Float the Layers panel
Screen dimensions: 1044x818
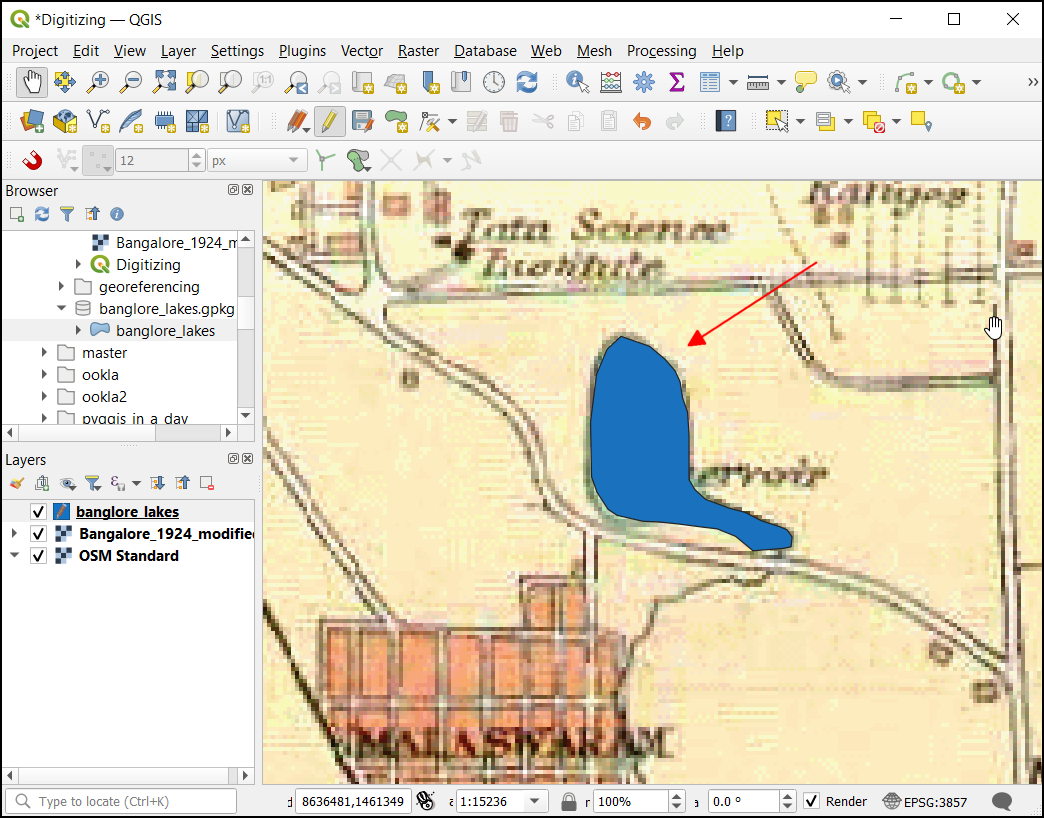[x=233, y=459]
